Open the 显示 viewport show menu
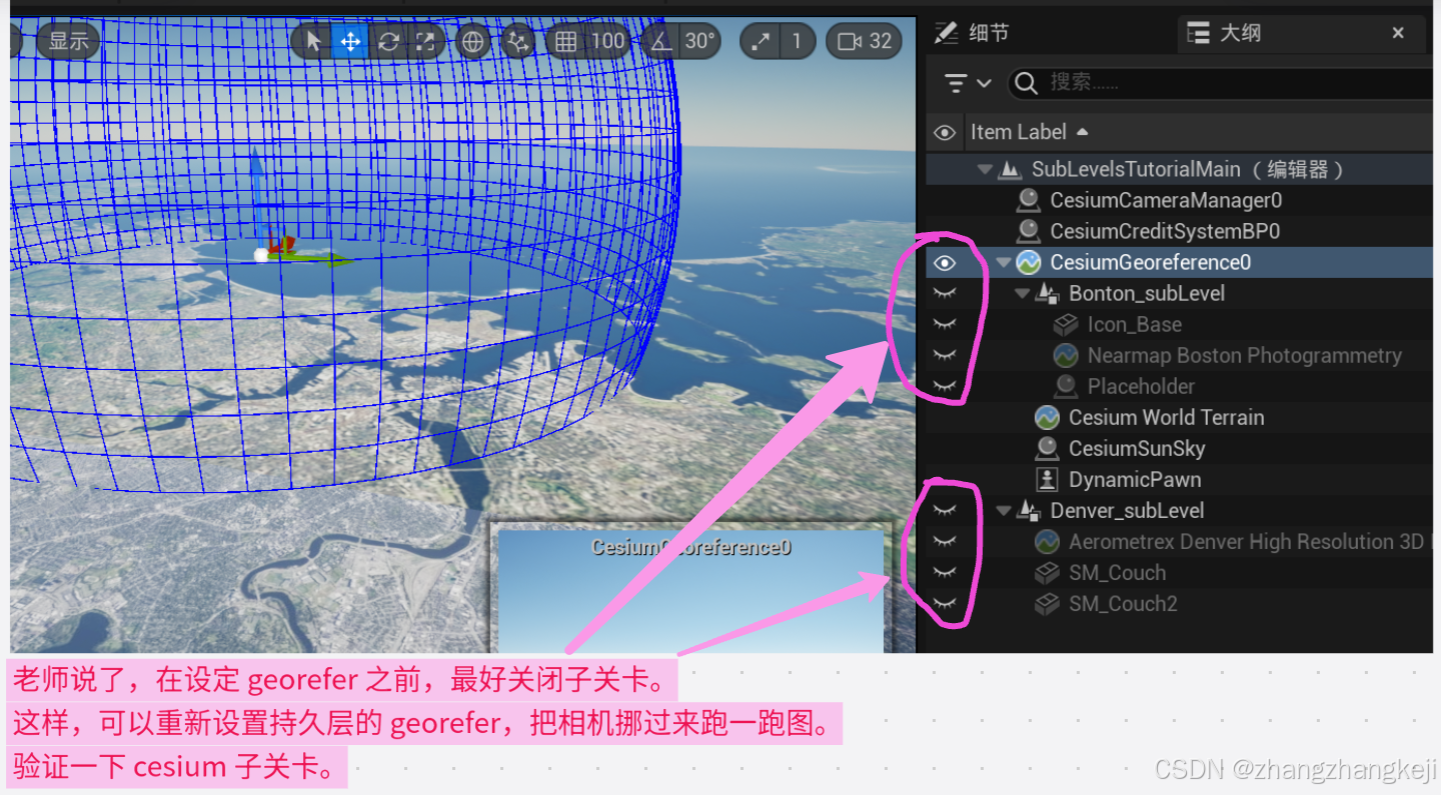Screen dimensions: 1441x795 coord(66,41)
